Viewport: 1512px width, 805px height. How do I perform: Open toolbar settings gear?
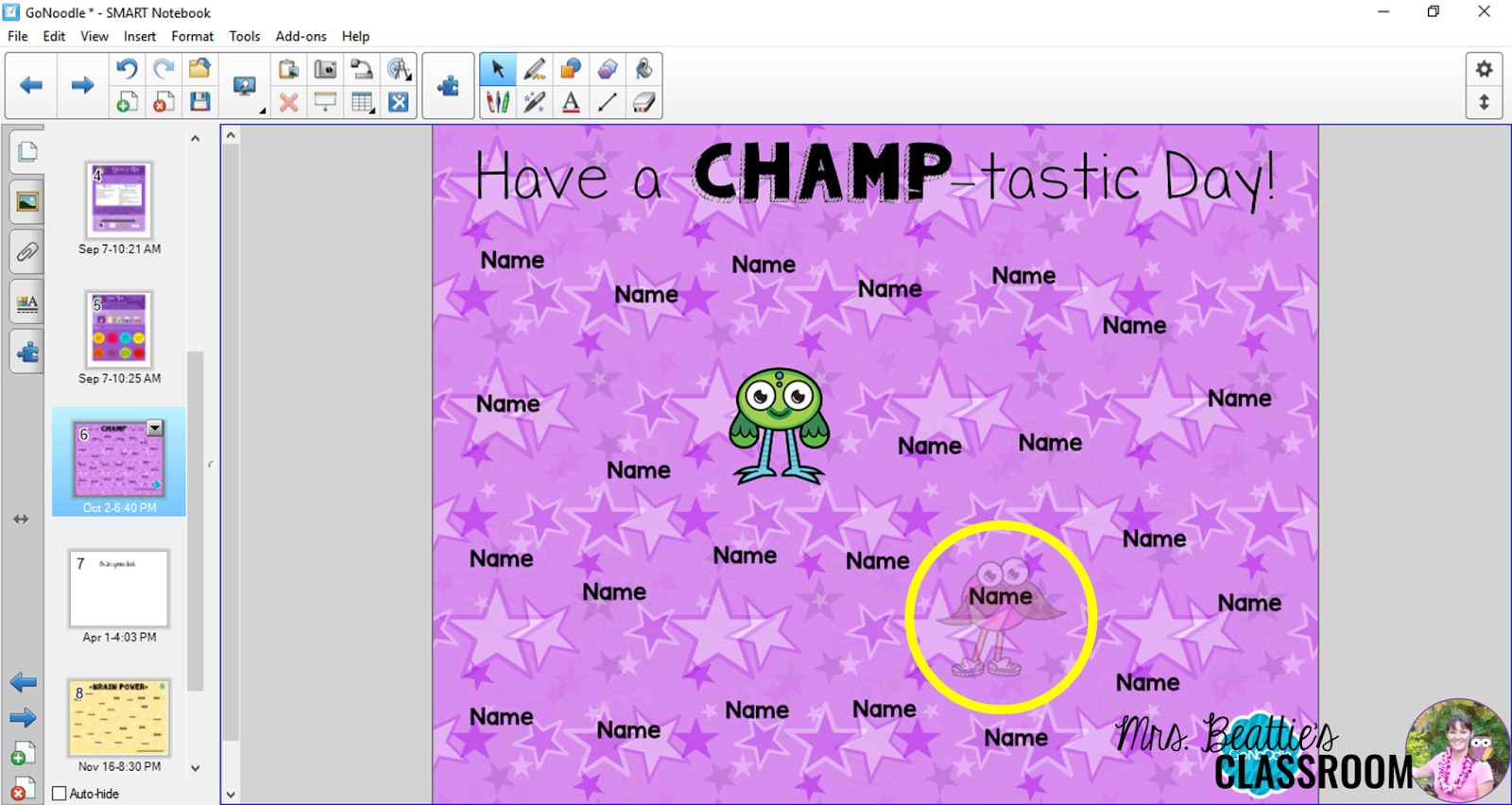point(1484,69)
